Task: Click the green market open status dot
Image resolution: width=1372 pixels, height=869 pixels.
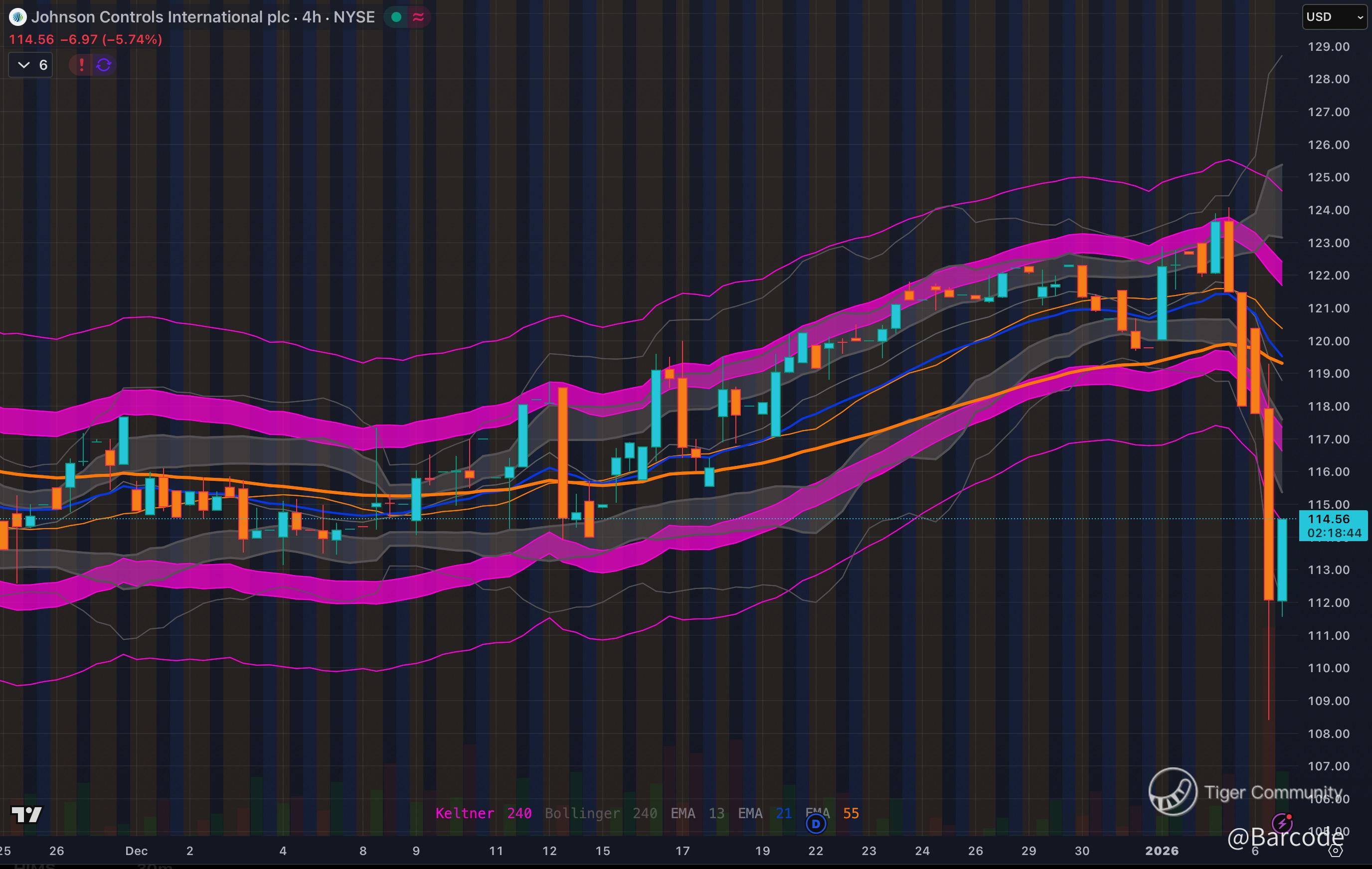Action: pos(396,17)
